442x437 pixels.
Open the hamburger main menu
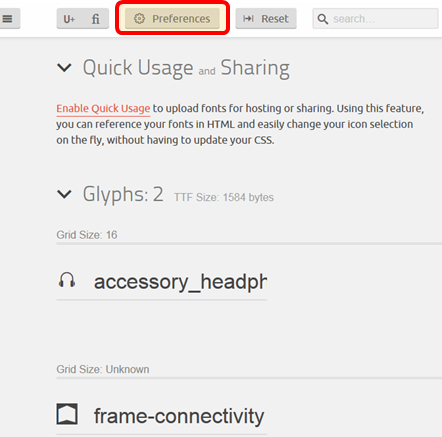8,19
